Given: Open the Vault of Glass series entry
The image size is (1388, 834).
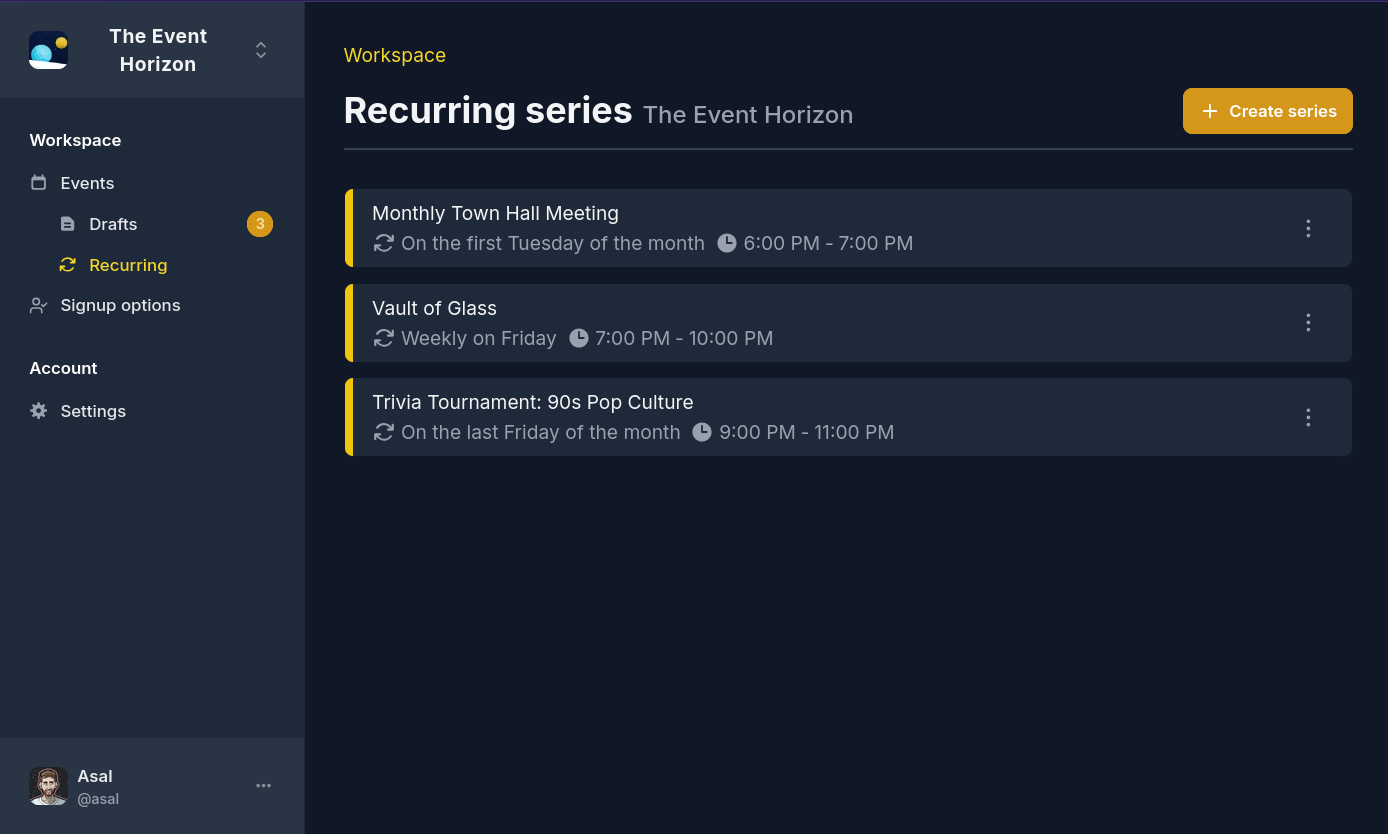Looking at the screenshot, I should pos(700,322).
